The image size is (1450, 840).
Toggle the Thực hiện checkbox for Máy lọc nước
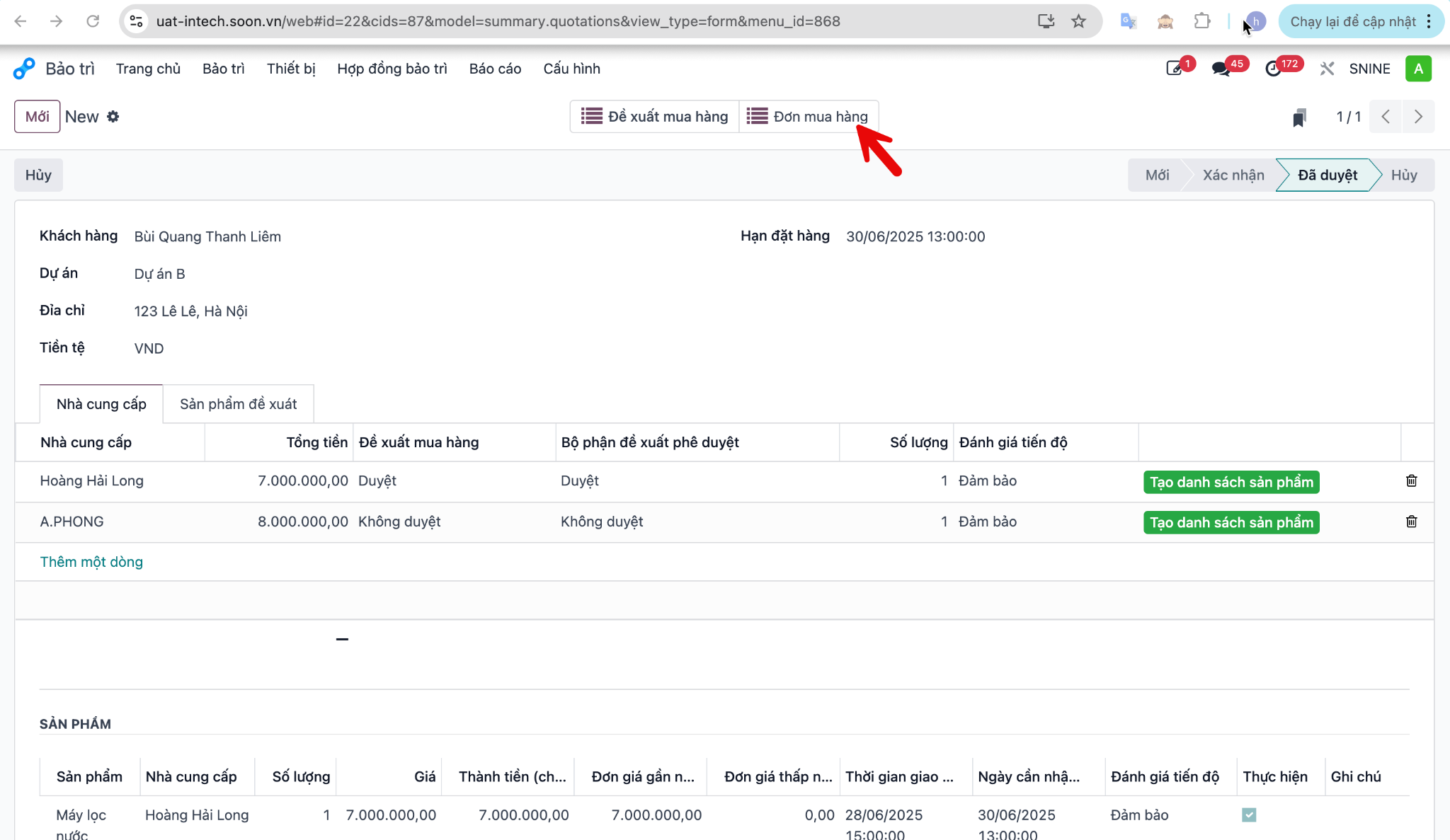1249,815
